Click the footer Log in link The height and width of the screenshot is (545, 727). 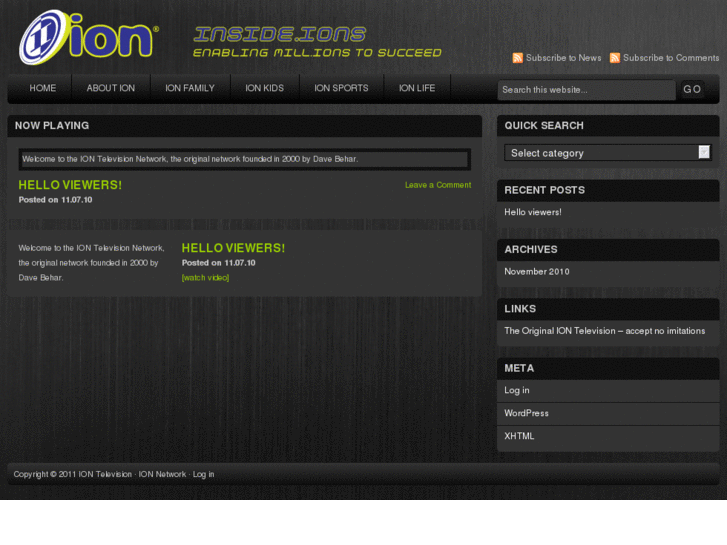click(x=204, y=474)
